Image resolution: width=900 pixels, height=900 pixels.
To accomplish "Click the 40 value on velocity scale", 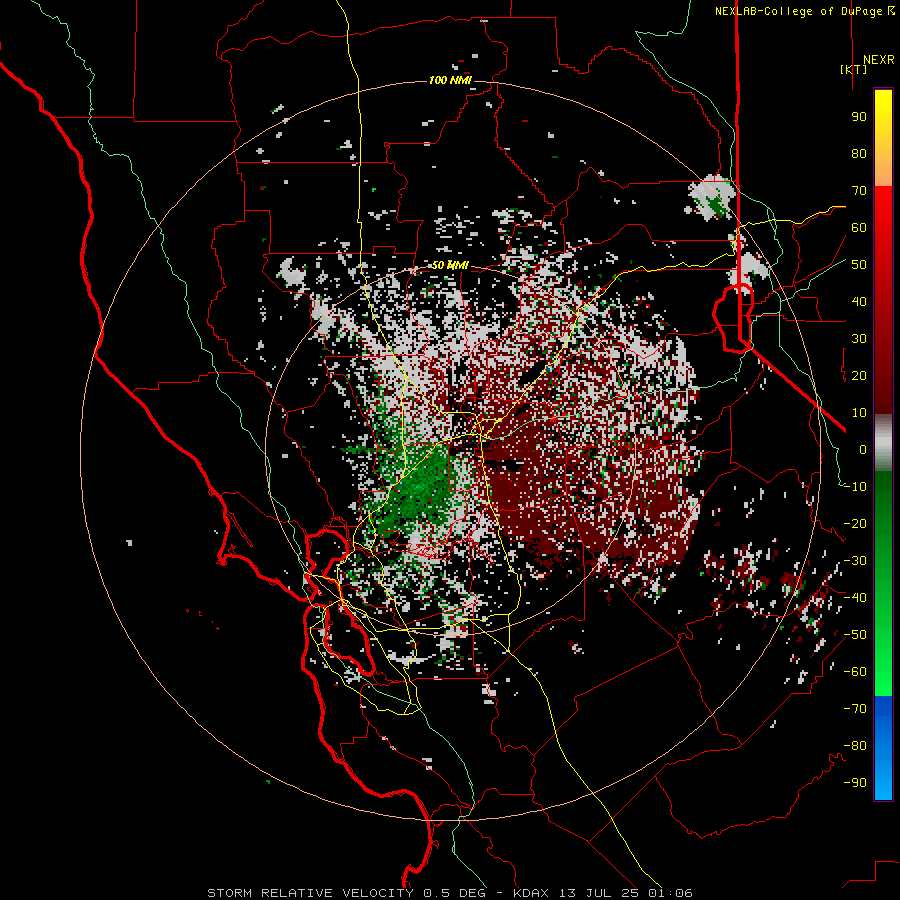I will 859,301.
